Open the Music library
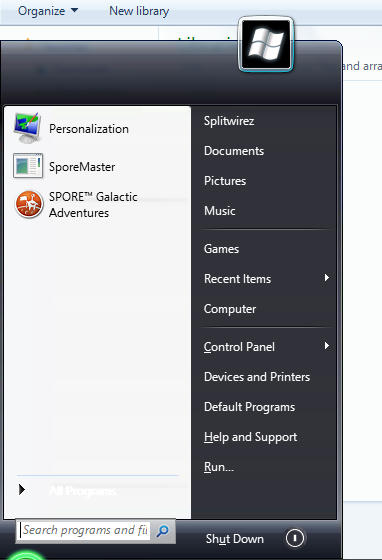 pyautogui.click(x=220, y=211)
